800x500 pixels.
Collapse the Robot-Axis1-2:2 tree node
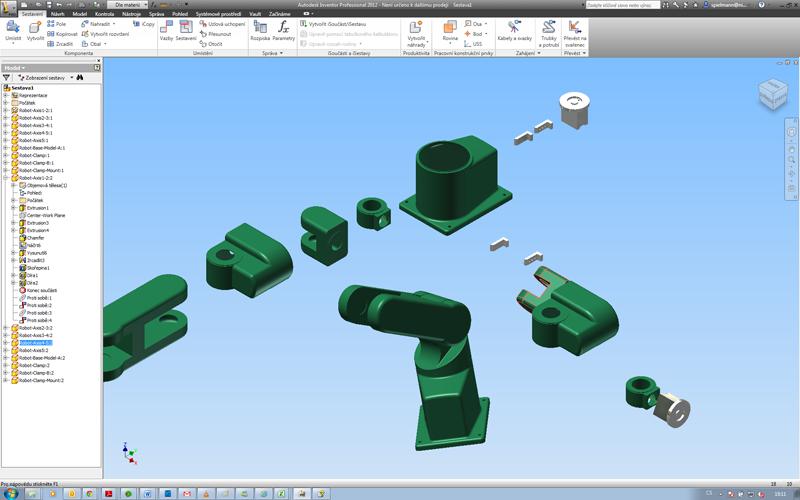5,178
